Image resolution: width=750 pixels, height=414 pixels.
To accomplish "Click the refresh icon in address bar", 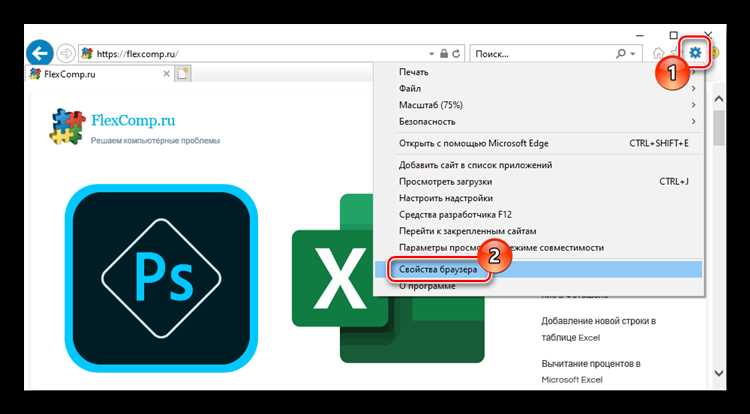I will (x=456, y=54).
